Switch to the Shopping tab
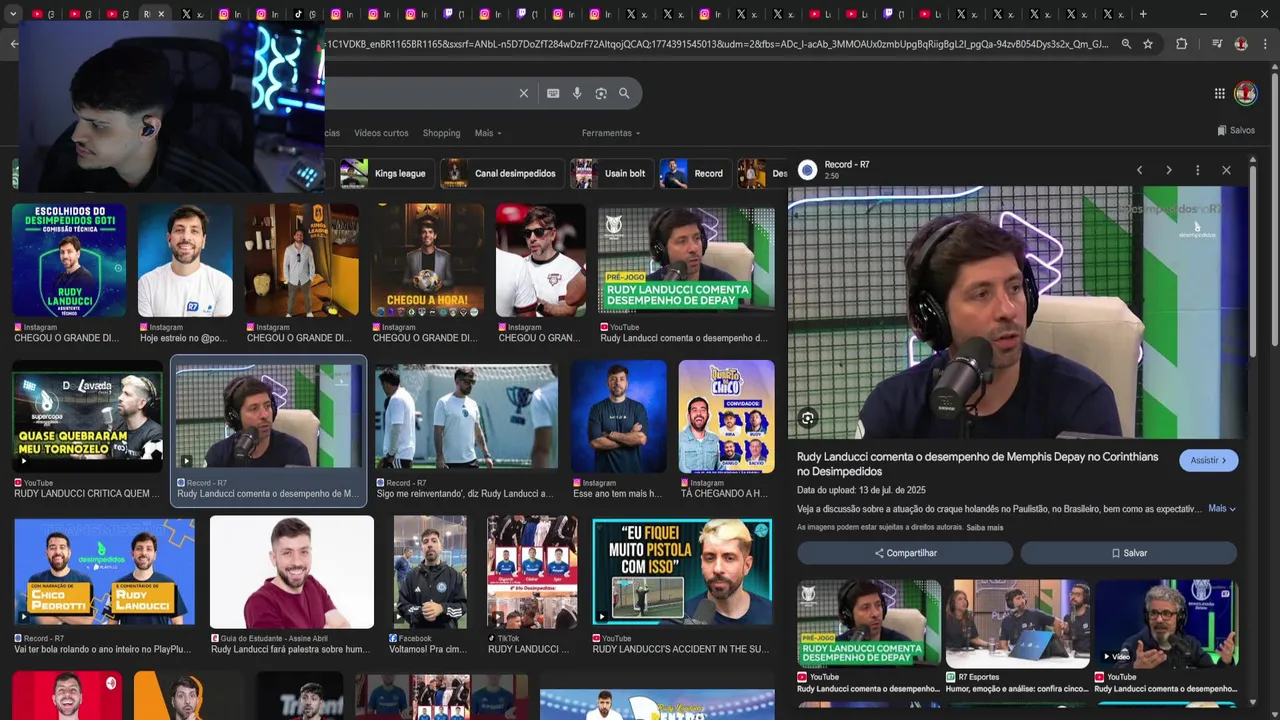Screen dimensions: 1280x720 click(441, 133)
